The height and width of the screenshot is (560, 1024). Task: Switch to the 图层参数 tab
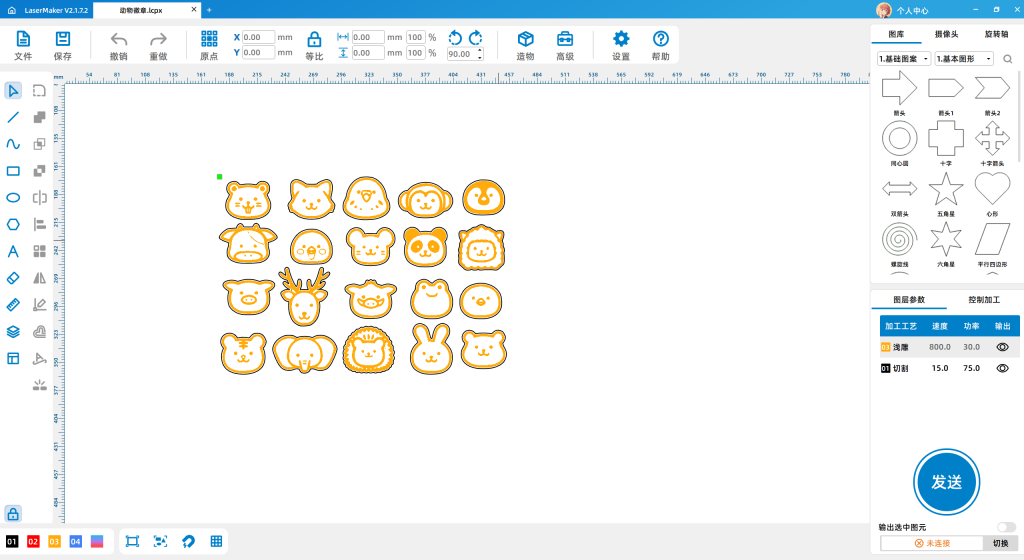(909, 300)
